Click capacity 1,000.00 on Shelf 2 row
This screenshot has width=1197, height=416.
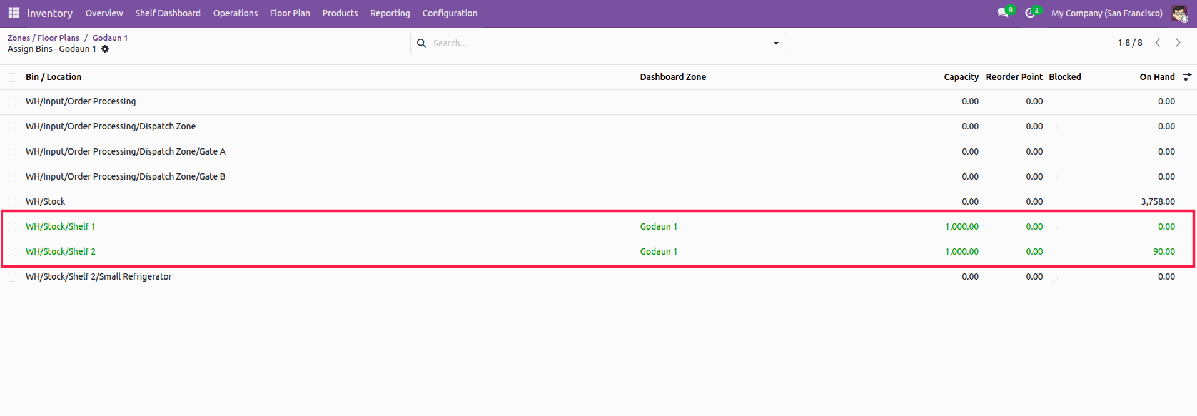pyautogui.click(x=962, y=252)
